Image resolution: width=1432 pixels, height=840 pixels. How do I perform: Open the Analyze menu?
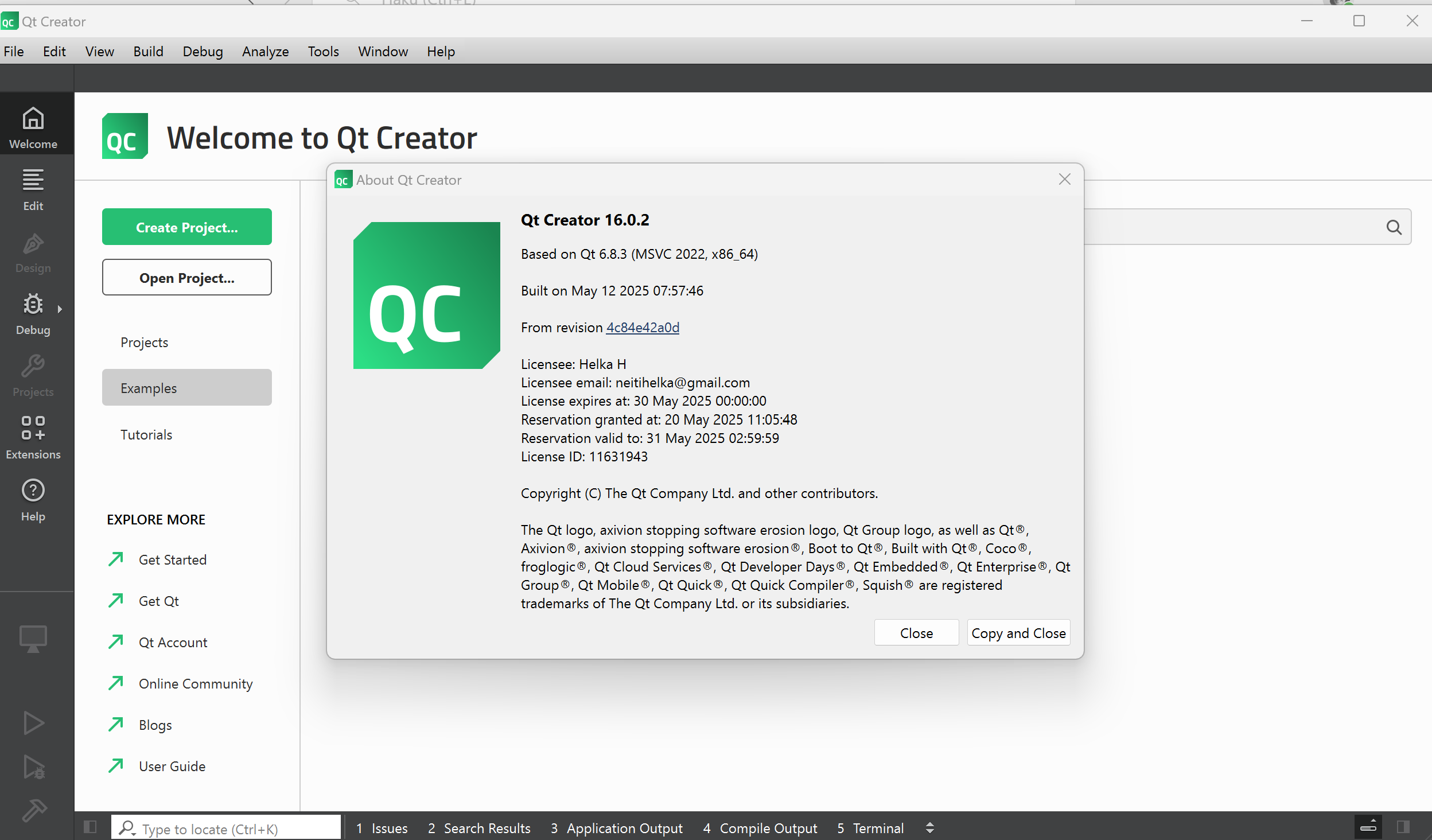[x=266, y=52]
